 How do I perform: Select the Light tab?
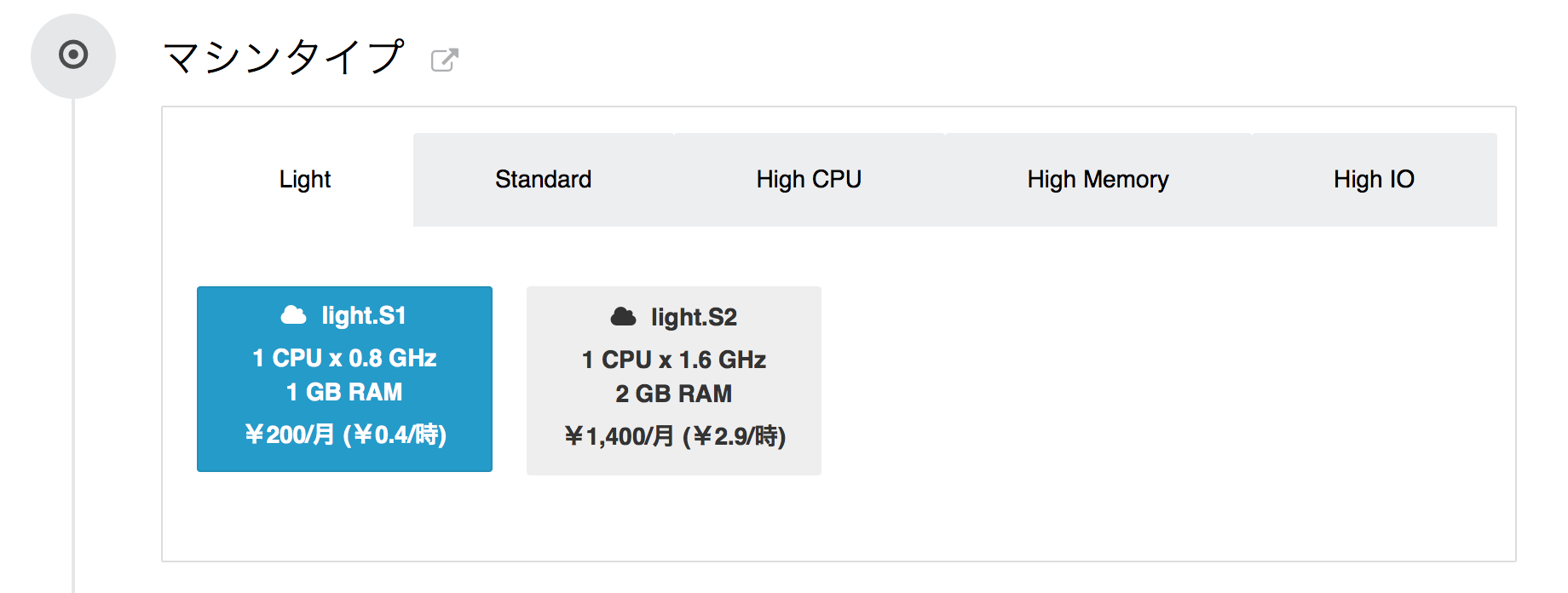(x=304, y=179)
